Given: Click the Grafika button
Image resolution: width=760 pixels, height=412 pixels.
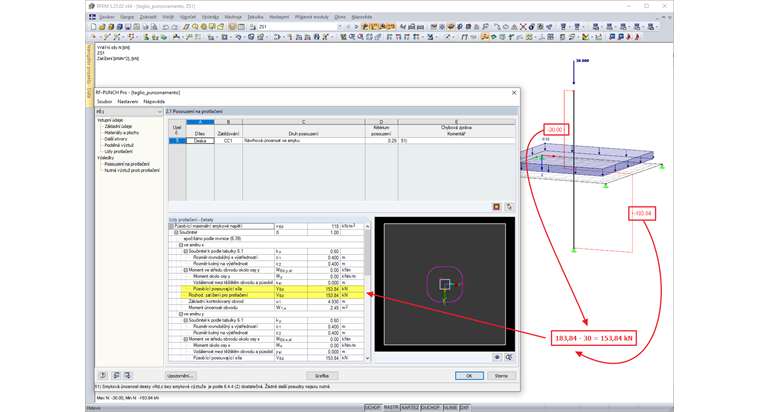Looking at the screenshot, I should click(322, 376).
